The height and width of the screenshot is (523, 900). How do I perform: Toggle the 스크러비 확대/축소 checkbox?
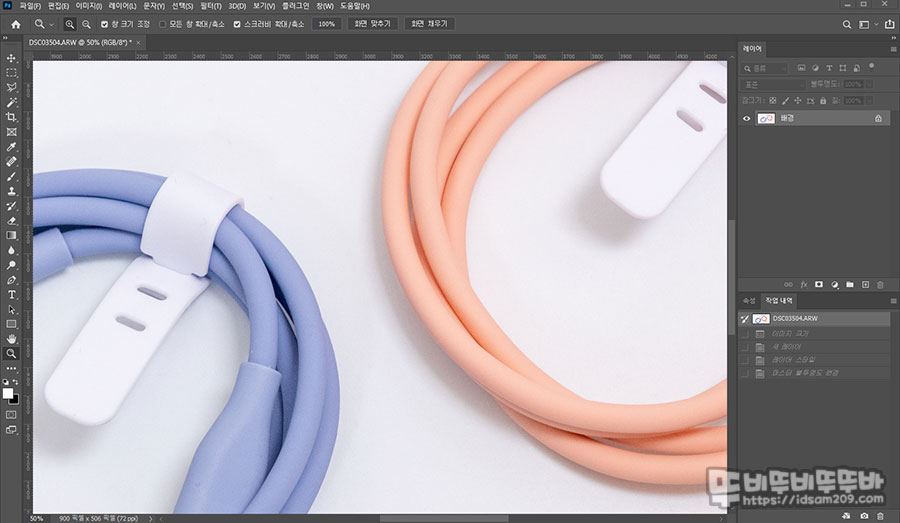pos(237,24)
